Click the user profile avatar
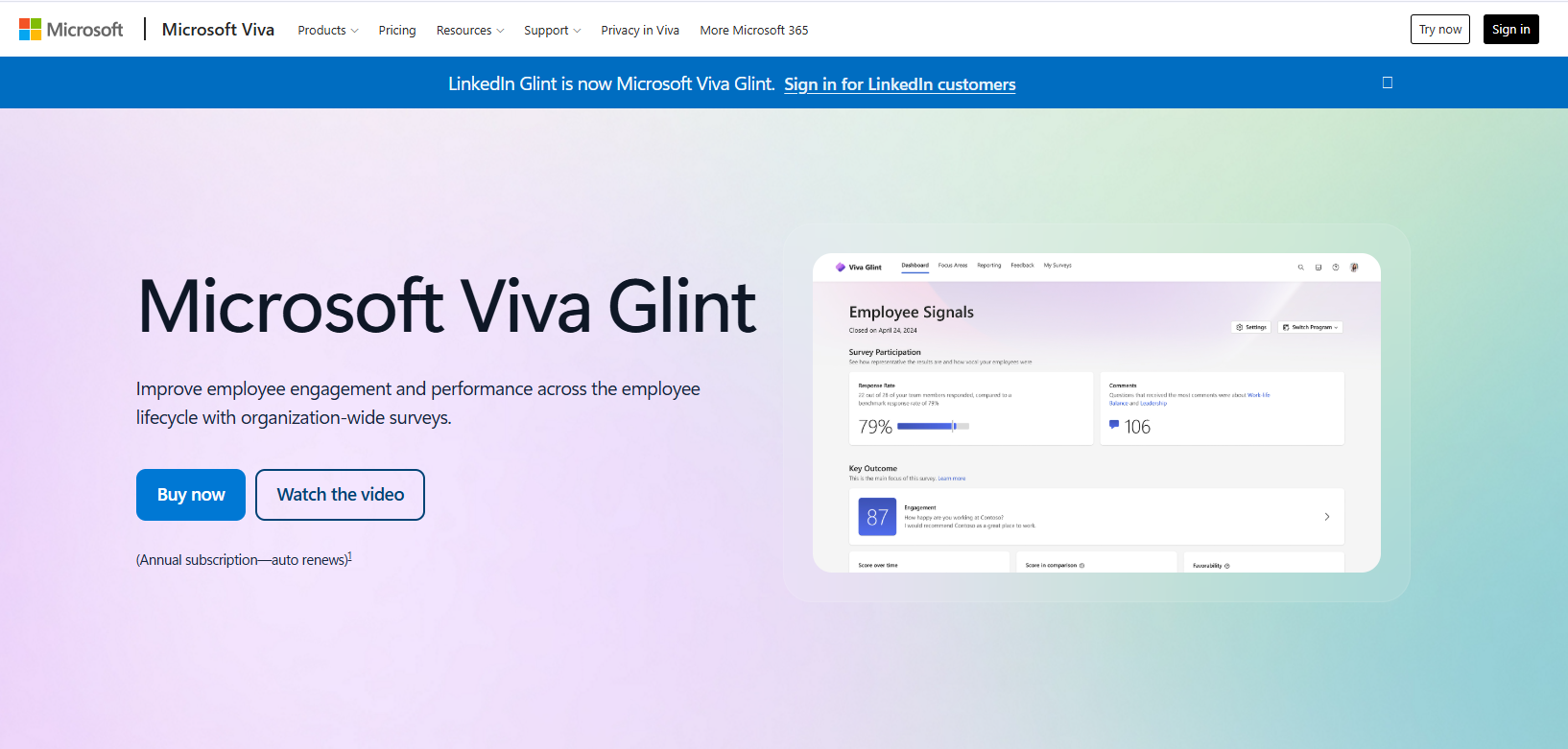Viewport: 1568px width, 749px height. tap(1354, 268)
